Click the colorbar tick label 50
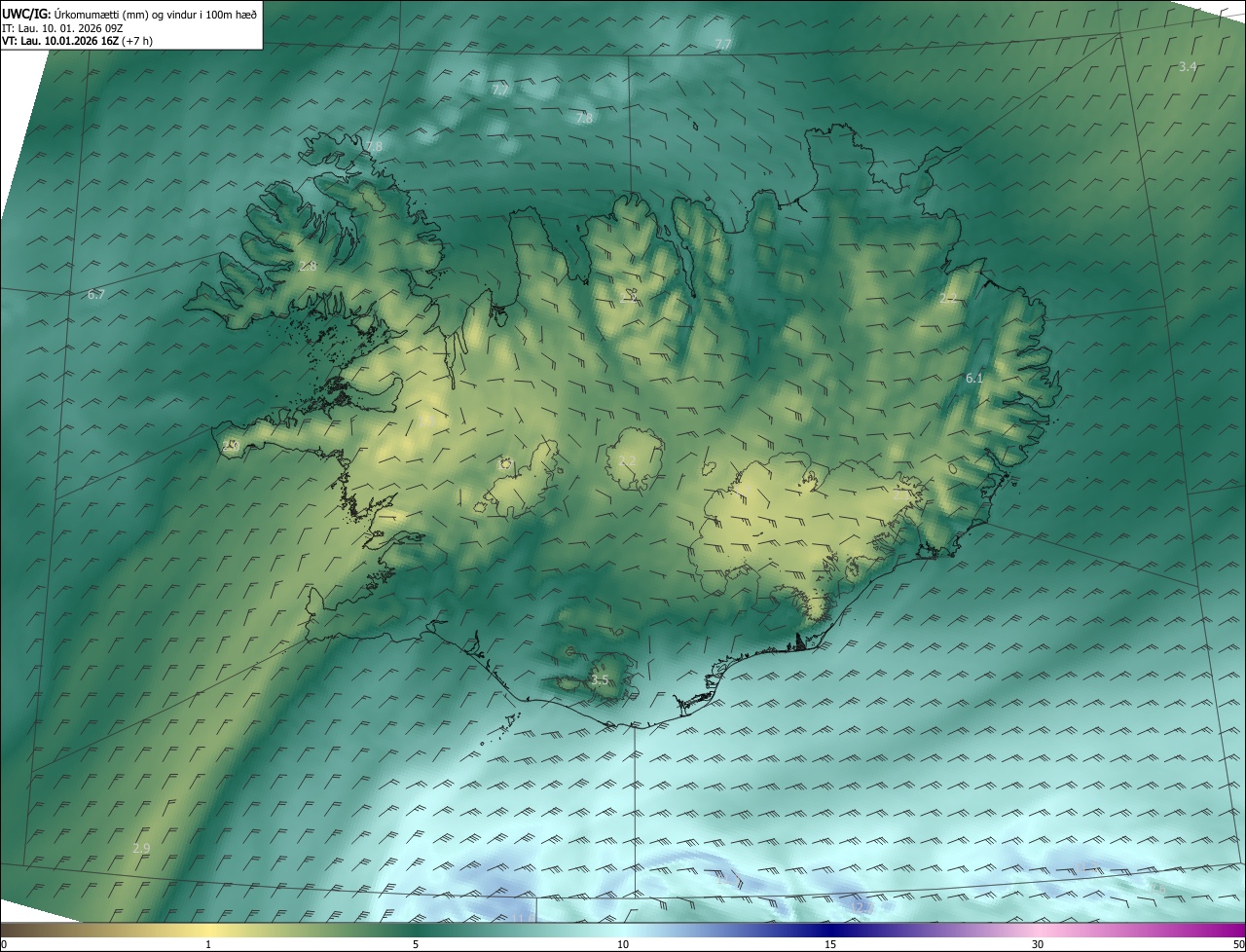The height and width of the screenshot is (952, 1246). pos(1238,944)
